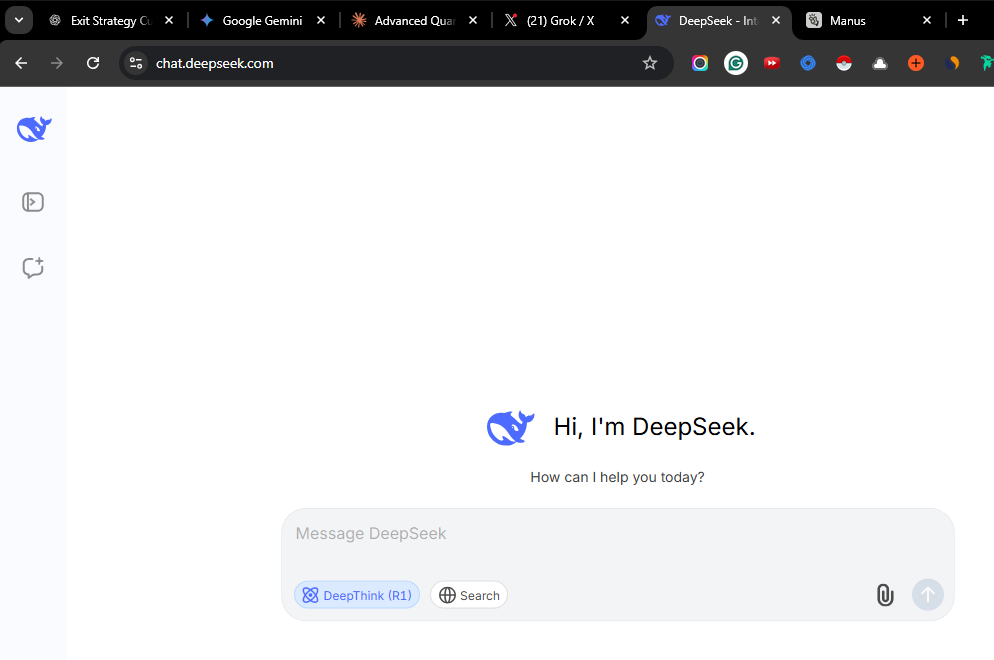Screen dimensions: 994x660
Task: Click the "Hi, I'm DeepSeek." heading
Action: [x=654, y=427]
